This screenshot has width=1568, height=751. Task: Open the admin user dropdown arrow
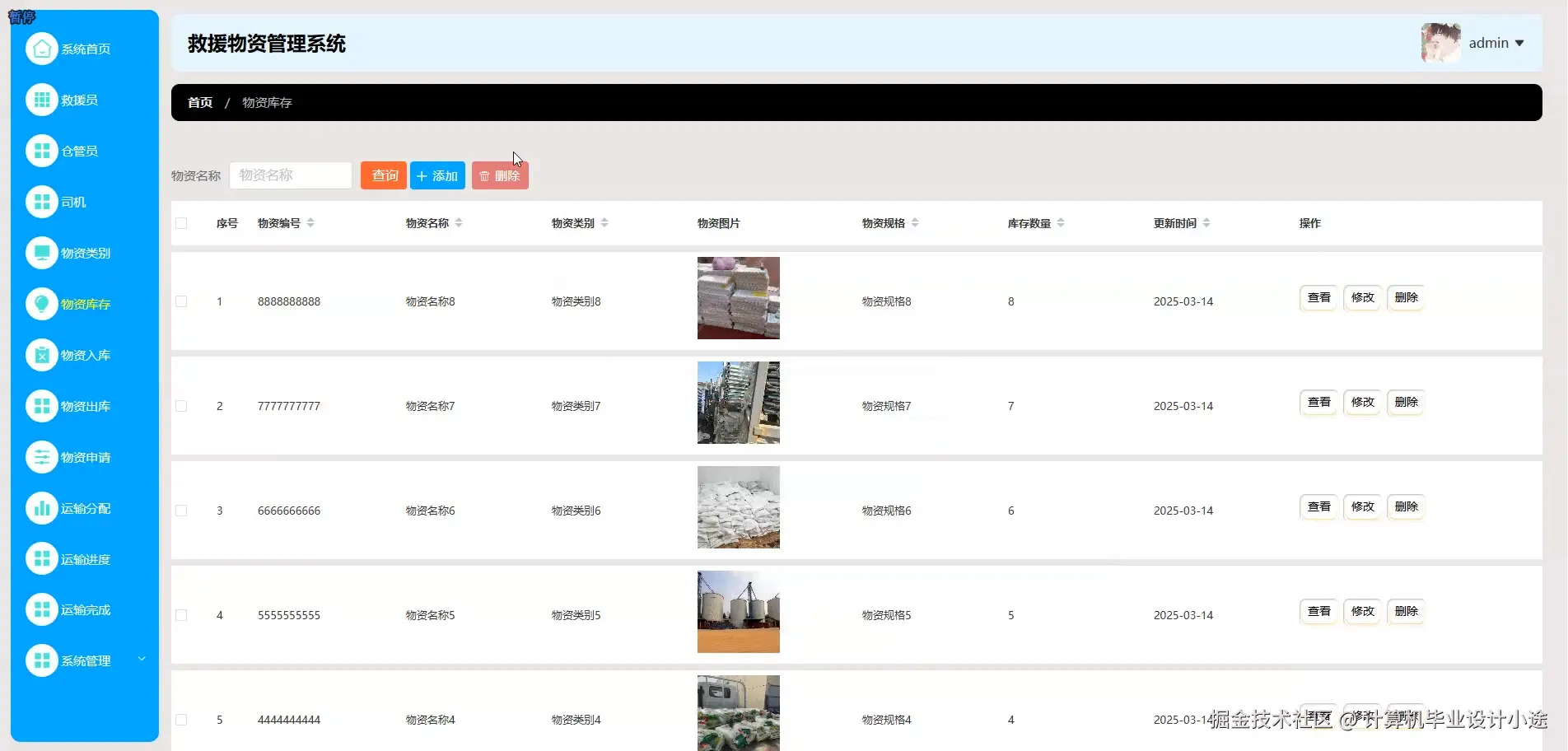[x=1519, y=44]
